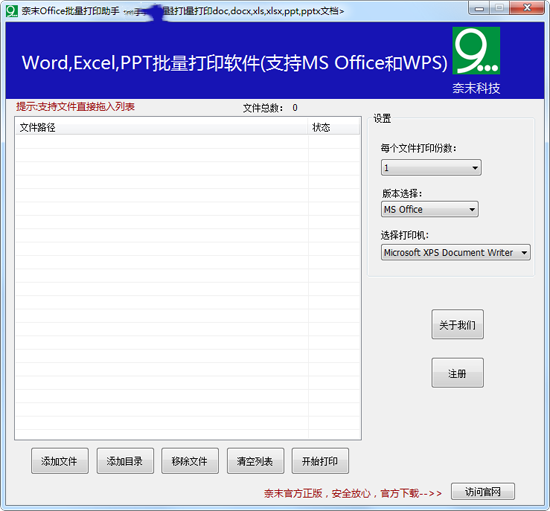Click the 每个文件打印份数 label
This screenshot has width=550, height=511.
[x=418, y=148]
